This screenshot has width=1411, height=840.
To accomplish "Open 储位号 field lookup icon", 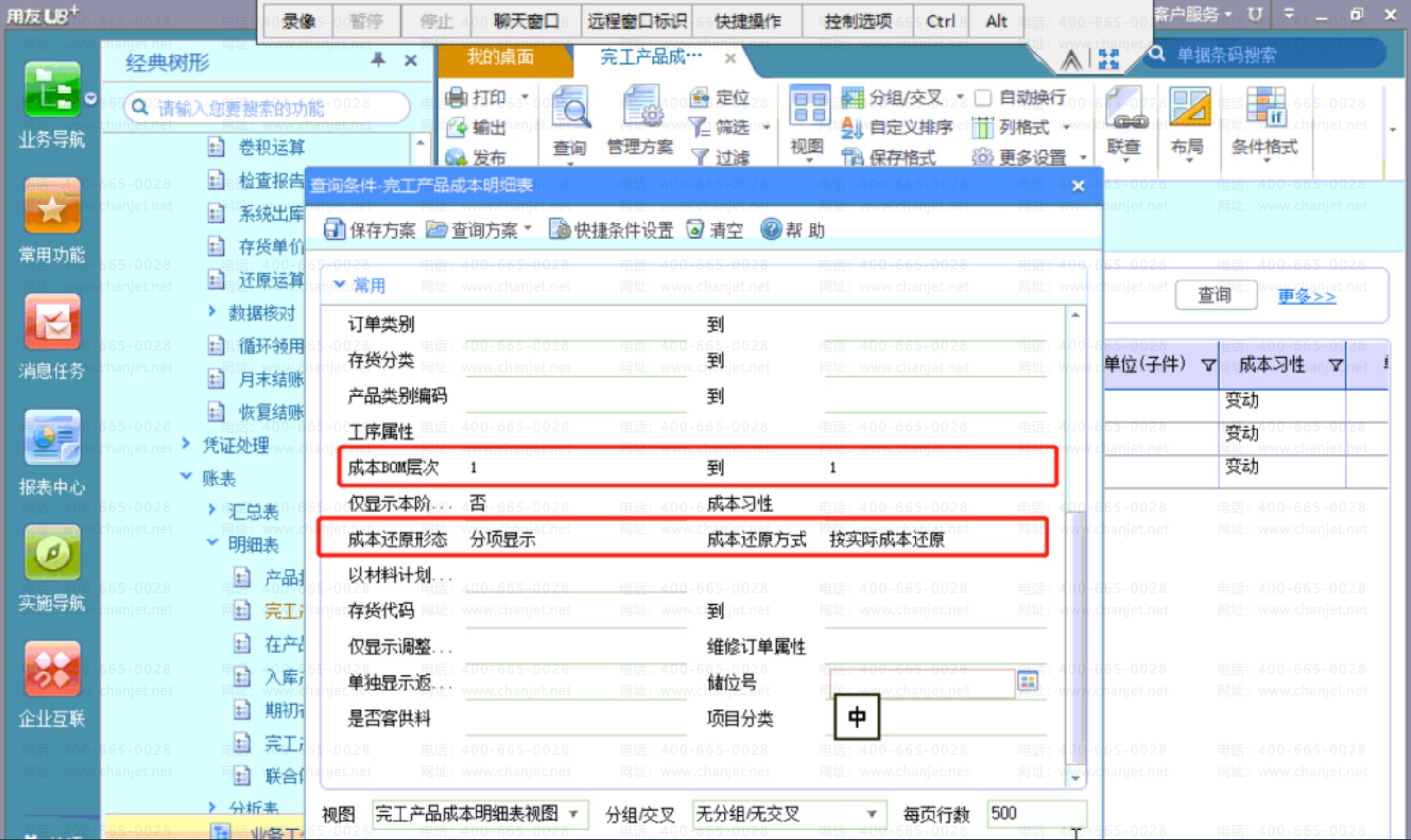I will point(1027,682).
